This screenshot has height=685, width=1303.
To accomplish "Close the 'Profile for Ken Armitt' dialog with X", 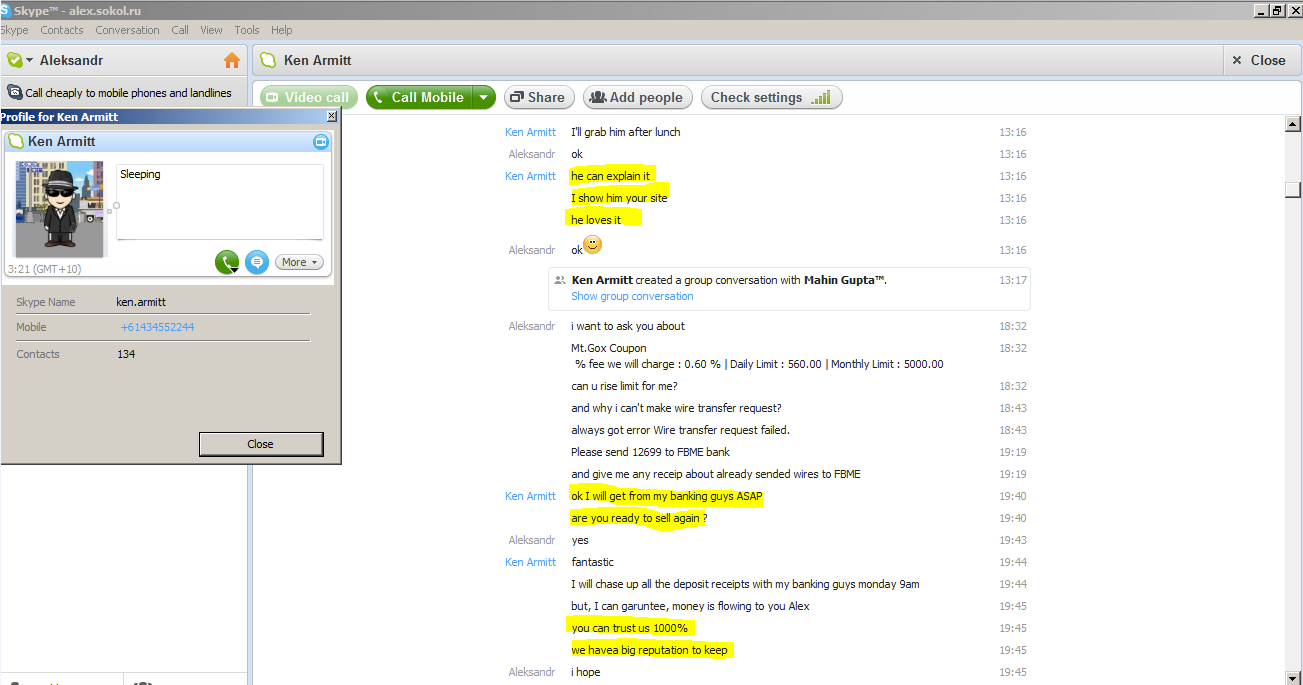I will [x=332, y=117].
